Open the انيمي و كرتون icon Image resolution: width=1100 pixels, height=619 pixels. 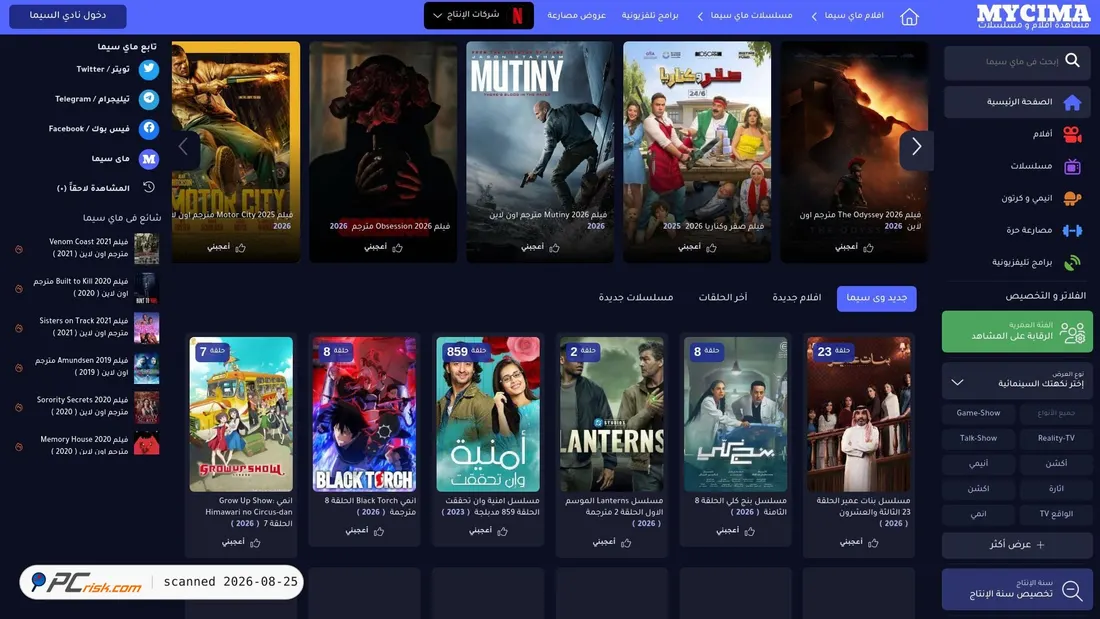(x=1072, y=199)
